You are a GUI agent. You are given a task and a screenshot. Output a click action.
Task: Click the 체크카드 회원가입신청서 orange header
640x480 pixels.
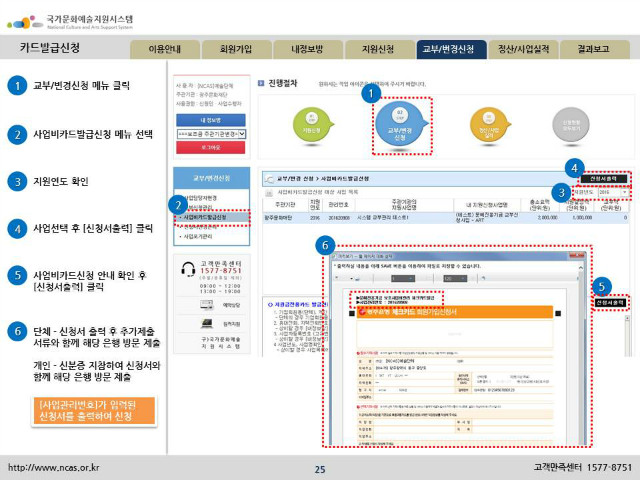click(454, 312)
